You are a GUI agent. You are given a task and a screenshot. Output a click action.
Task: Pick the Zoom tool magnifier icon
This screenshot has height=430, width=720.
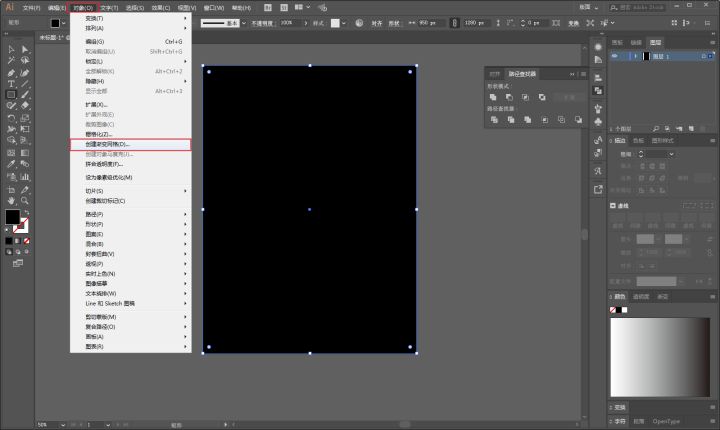click(x=24, y=200)
